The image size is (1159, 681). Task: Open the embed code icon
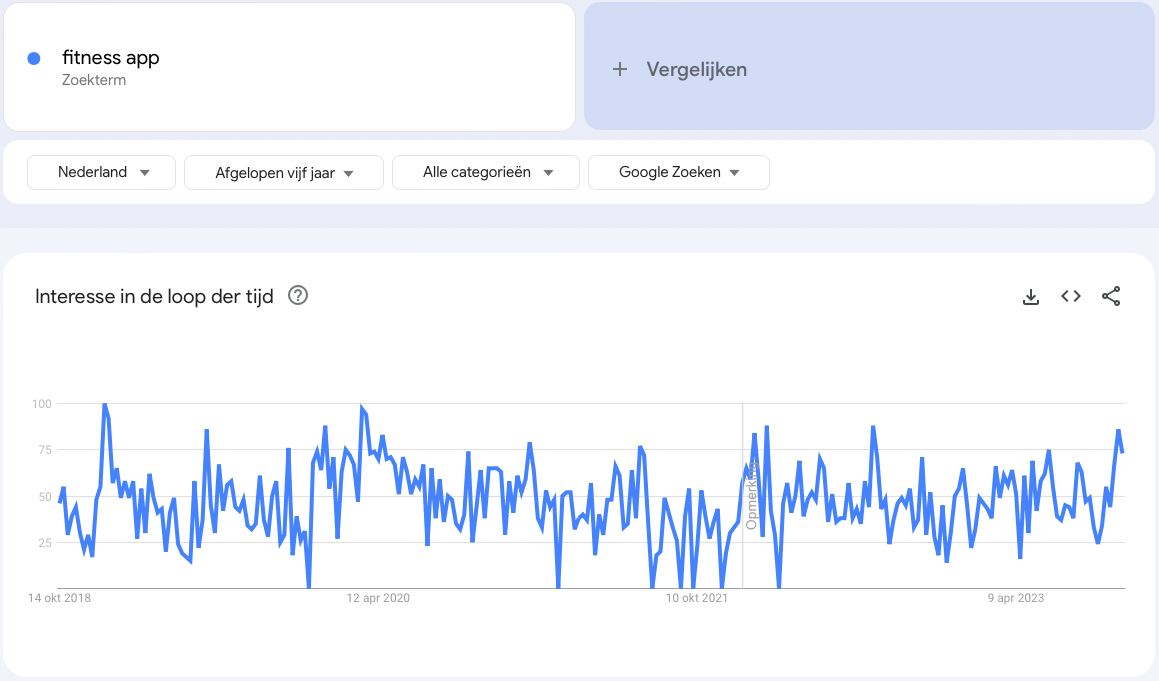(x=1071, y=296)
